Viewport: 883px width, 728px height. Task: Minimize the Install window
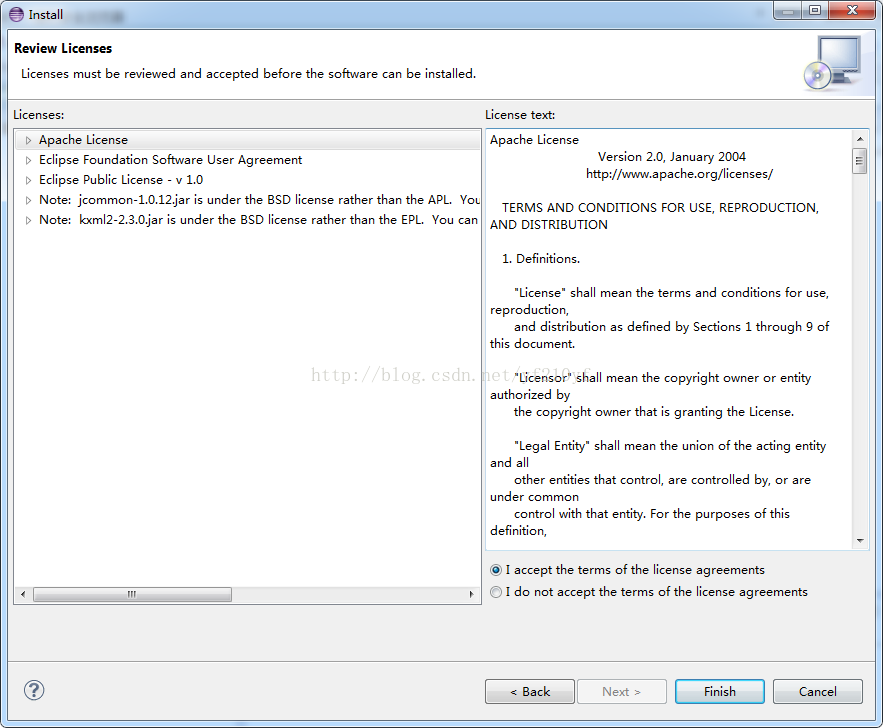[788, 10]
